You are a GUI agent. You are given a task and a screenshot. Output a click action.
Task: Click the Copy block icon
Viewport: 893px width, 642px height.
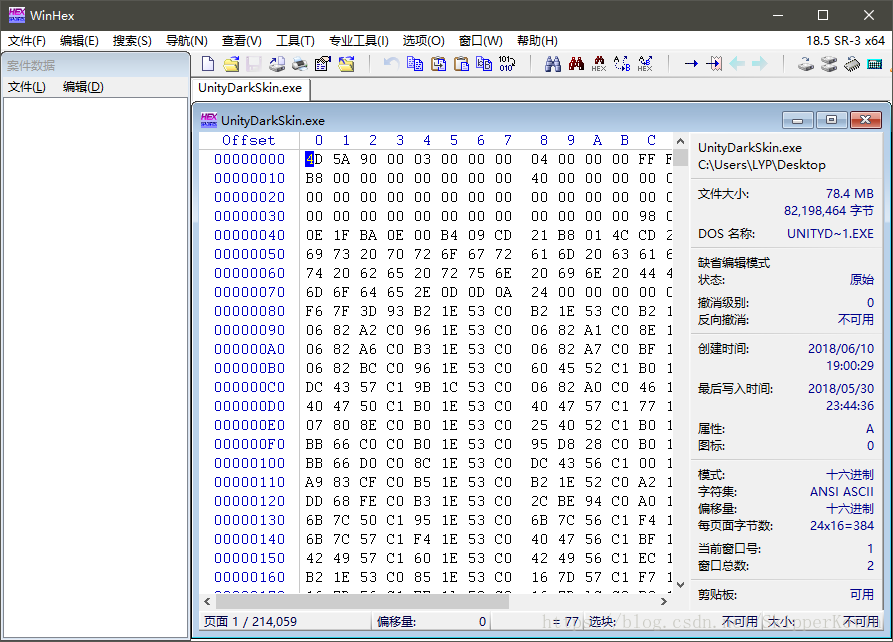pyautogui.click(x=415, y=63)
